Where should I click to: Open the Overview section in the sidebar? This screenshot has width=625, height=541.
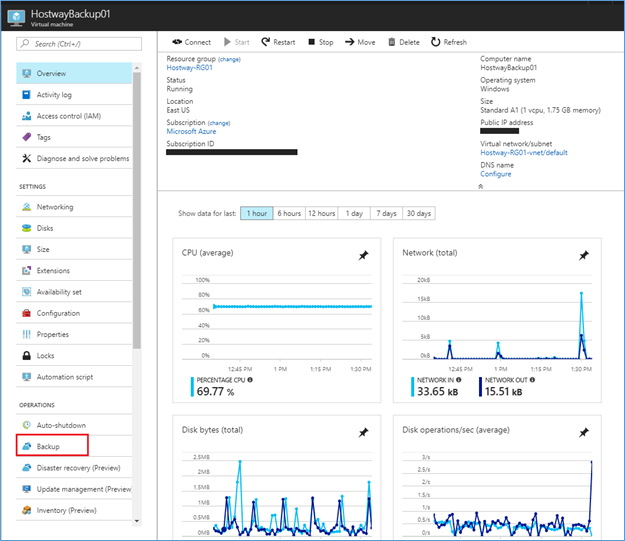click(x=74, y=73)
